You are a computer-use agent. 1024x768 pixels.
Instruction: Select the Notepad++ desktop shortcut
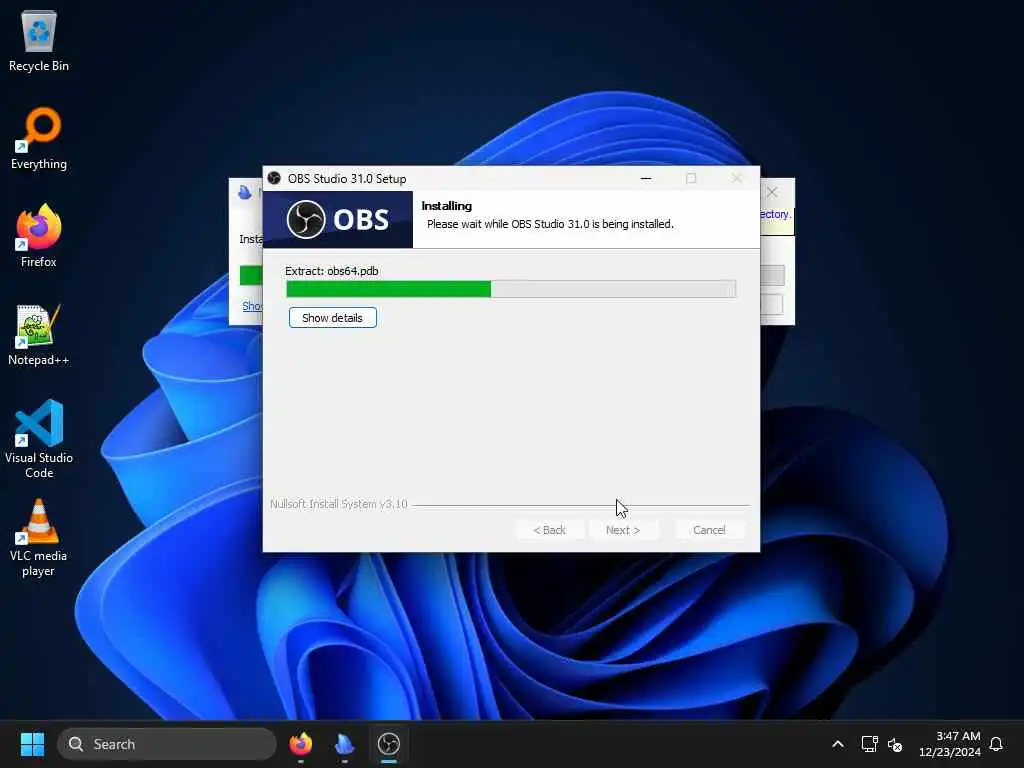pyautogui.click(x=39, y=334)
